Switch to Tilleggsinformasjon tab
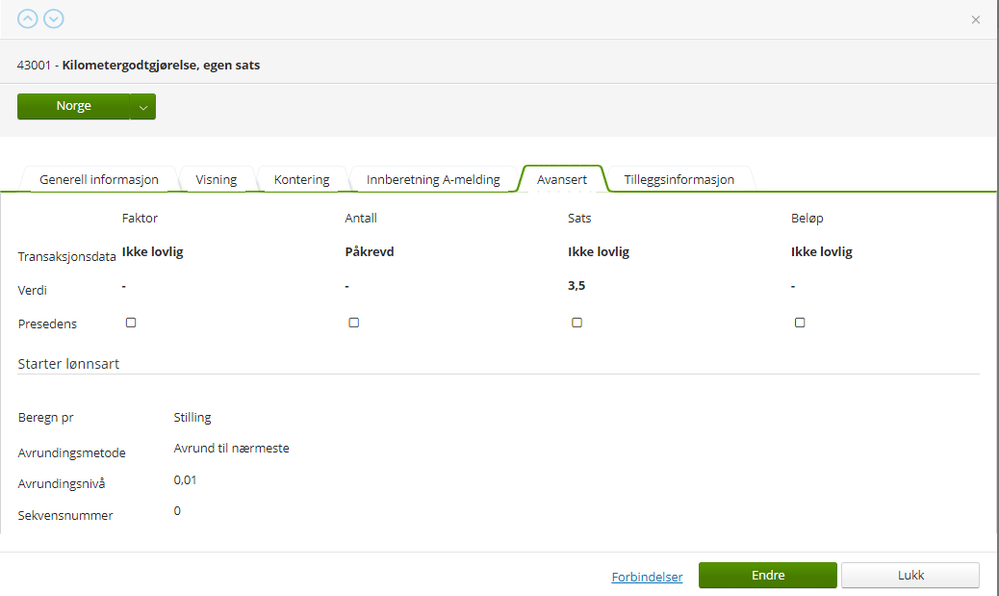 click(x=679, y=180)
